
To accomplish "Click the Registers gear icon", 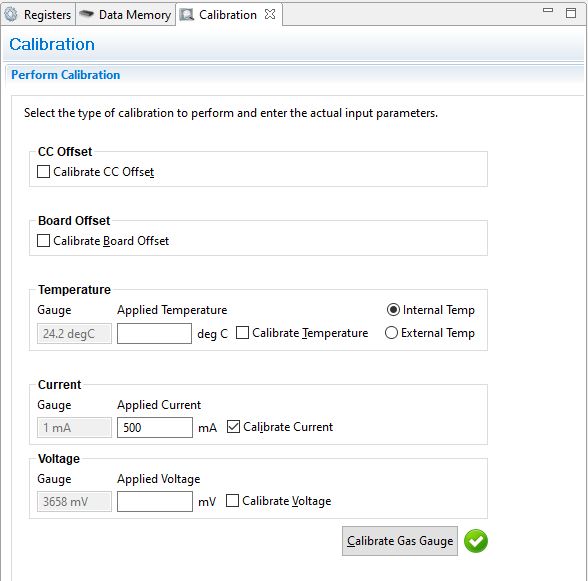I will (11, 14).
